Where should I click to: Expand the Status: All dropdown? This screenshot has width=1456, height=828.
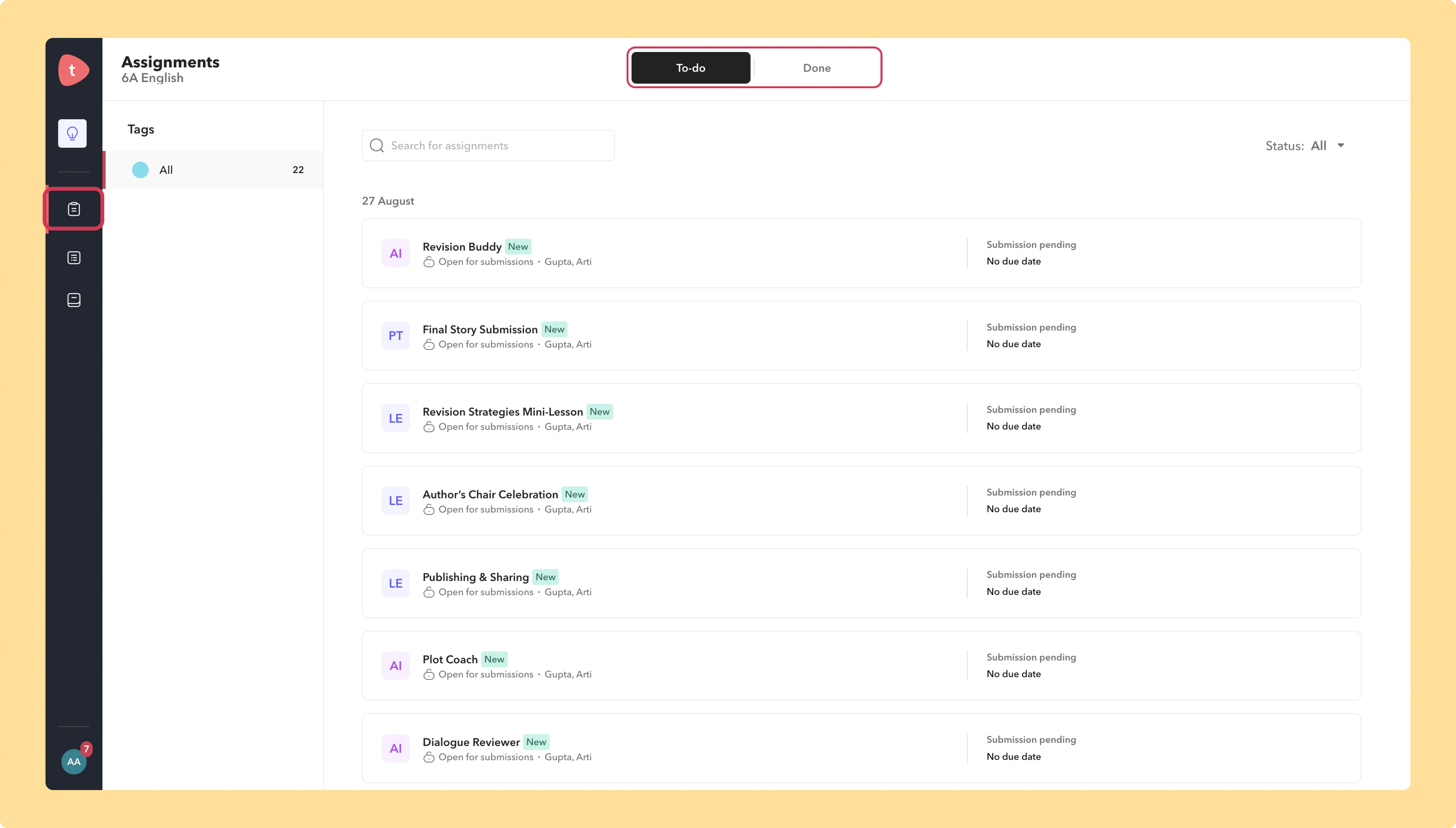[1305, 146]
